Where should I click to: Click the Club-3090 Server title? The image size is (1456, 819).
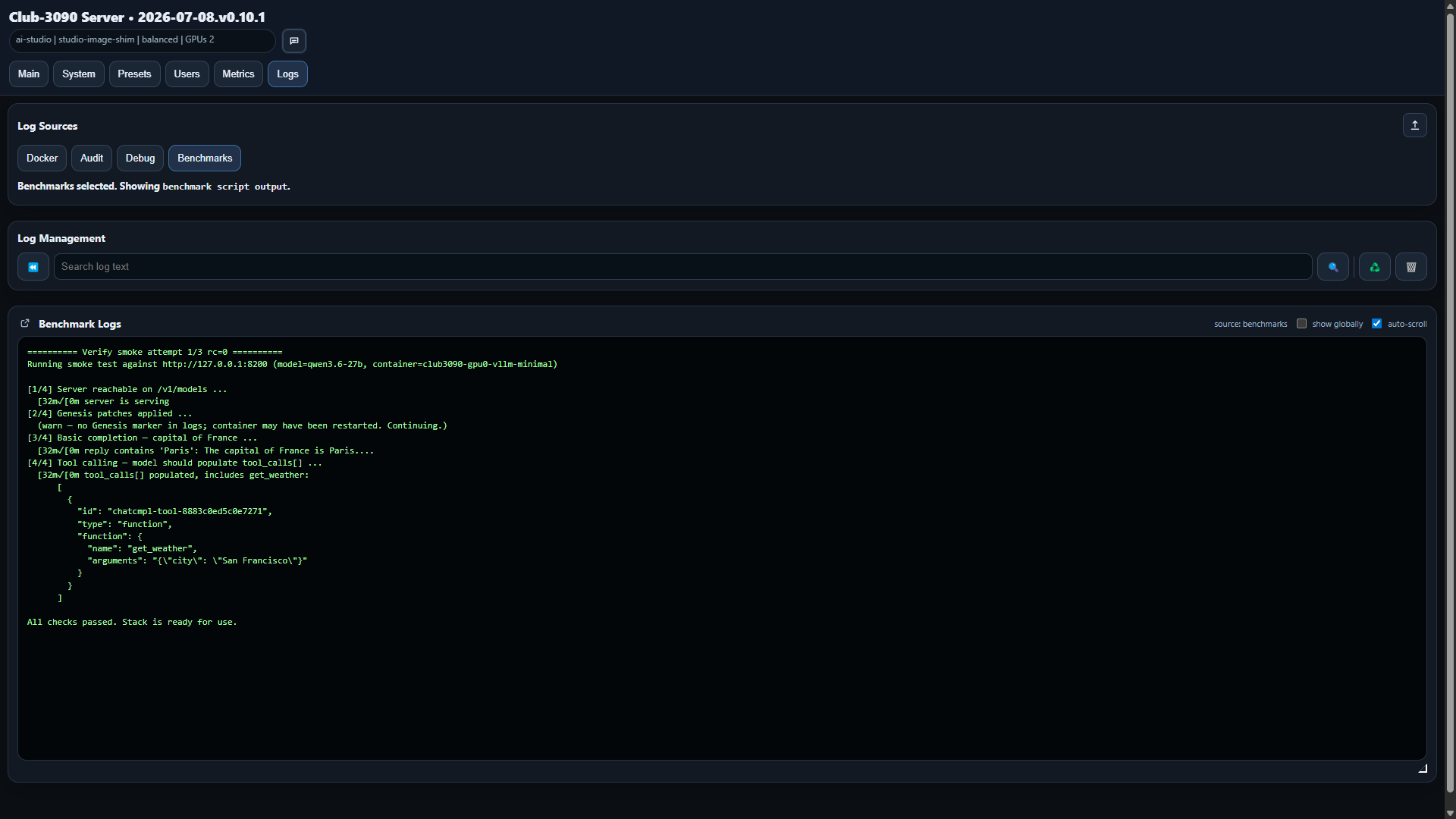137,17
